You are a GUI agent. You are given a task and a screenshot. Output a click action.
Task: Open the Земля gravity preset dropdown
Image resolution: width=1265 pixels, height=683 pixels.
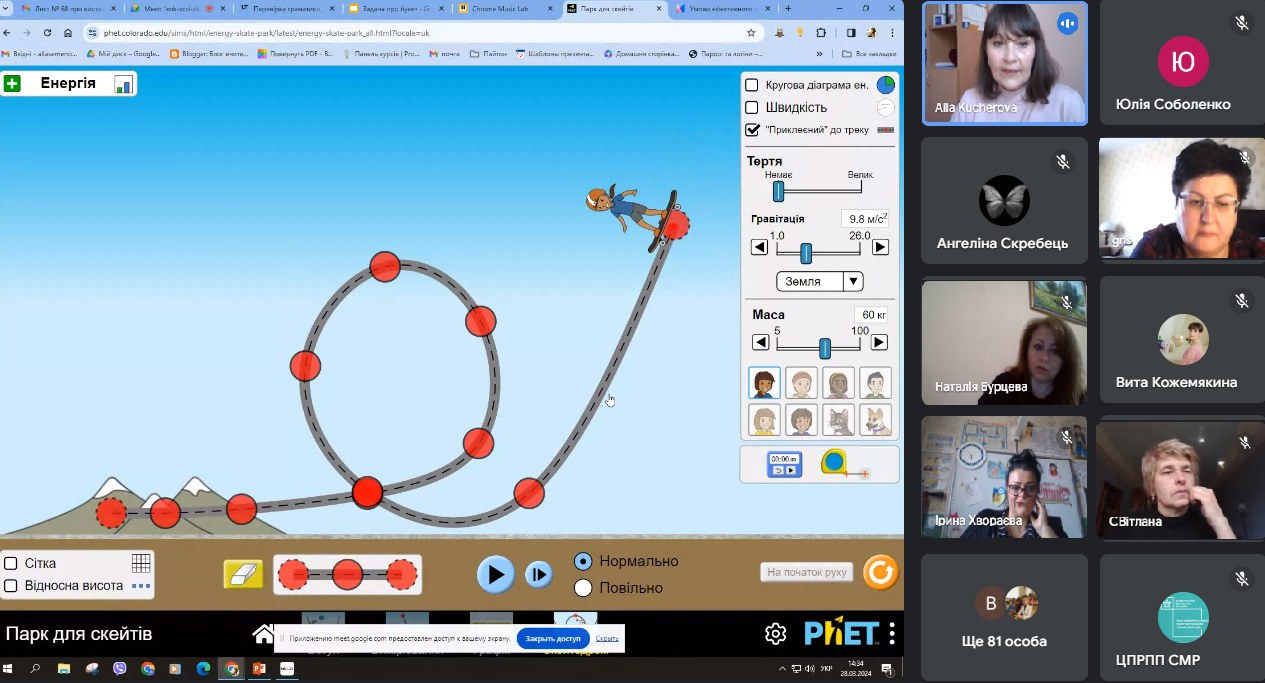(820, 282)
